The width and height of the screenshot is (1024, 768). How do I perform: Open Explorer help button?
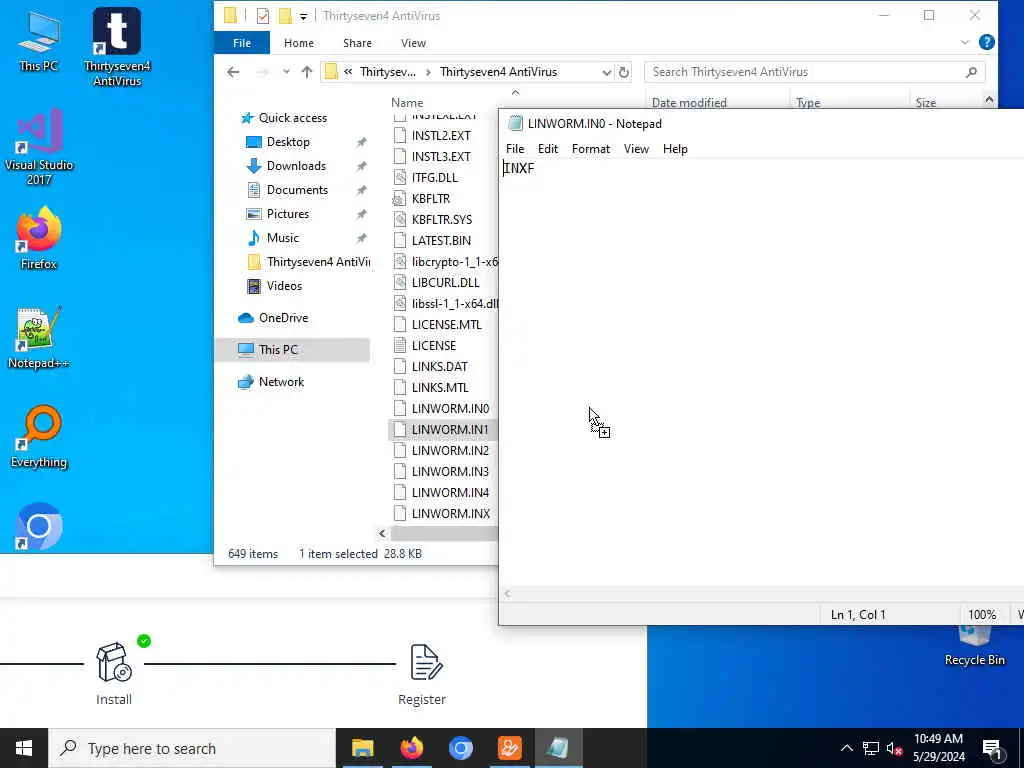(x=987, y=42)
